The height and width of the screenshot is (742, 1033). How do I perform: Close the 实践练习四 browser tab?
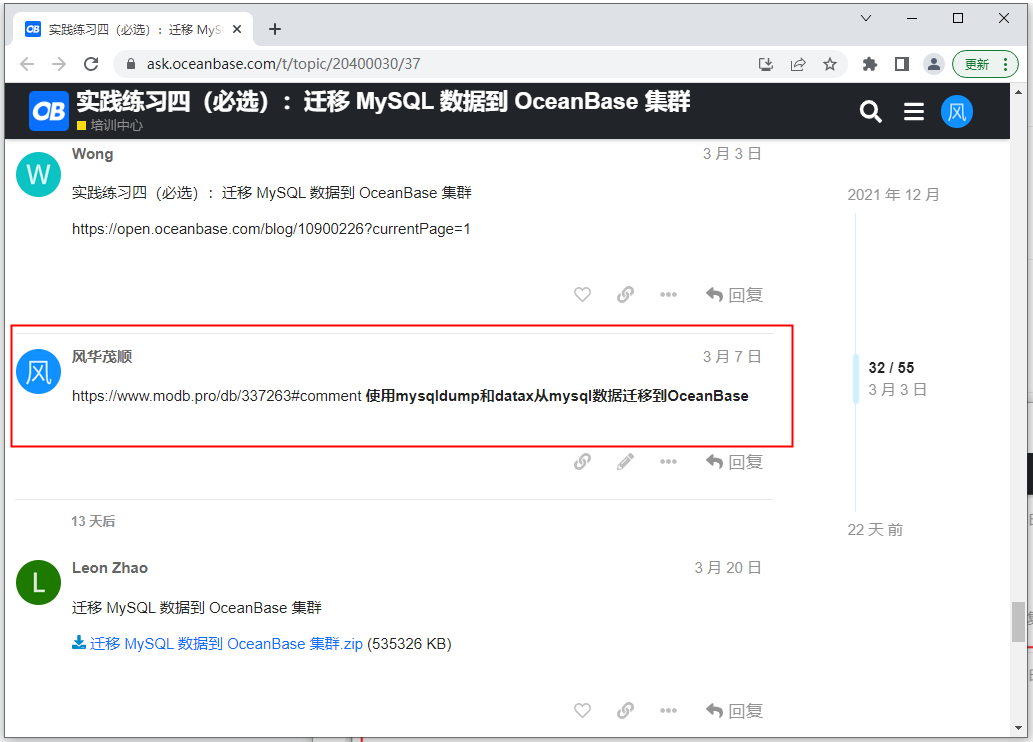[237, 29]
